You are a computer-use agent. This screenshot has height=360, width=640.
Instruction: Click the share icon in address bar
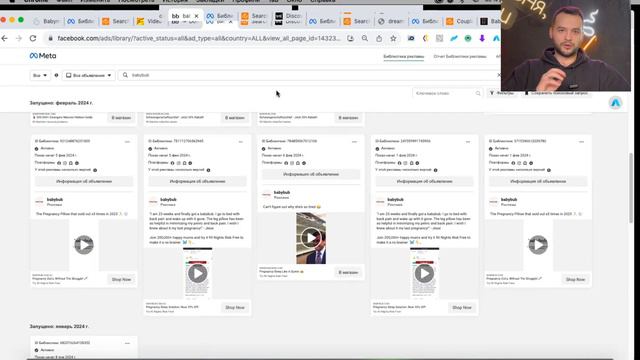pyautogui.click(x=379, y=38)
